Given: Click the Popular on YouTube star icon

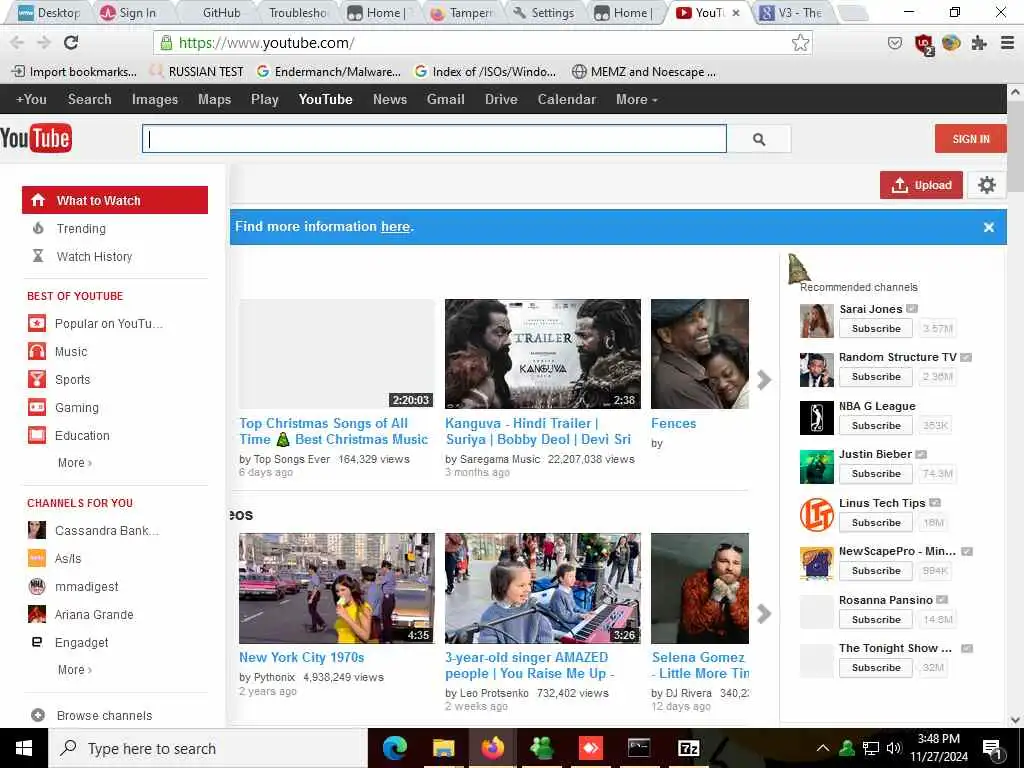Looking at the screenshot, I should [x=37, y=323].
